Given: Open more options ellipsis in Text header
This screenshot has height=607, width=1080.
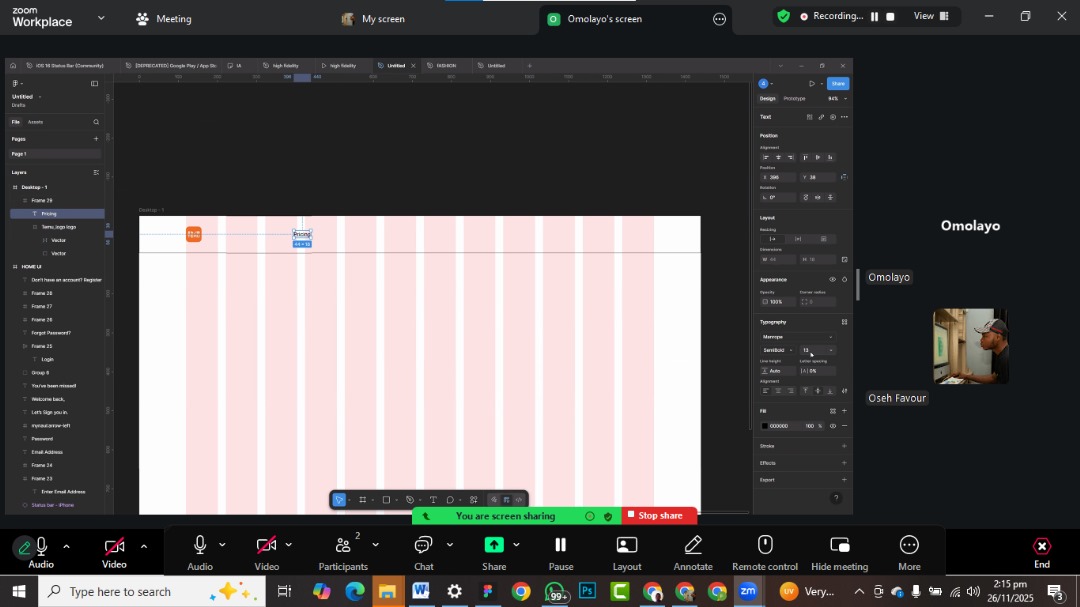Looking at the screenshot, I should pos(844,116).
